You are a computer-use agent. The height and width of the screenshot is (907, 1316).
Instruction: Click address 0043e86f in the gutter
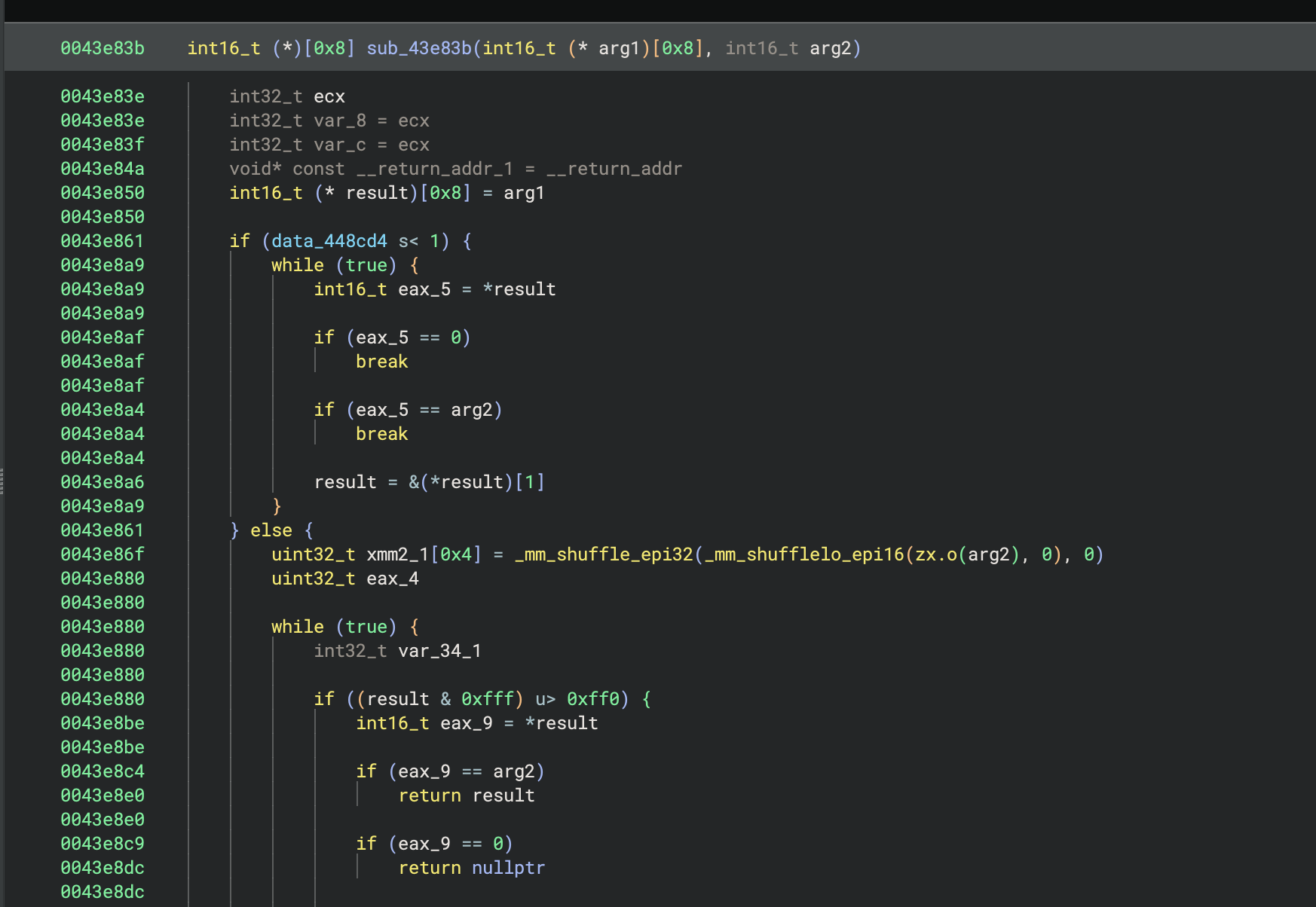tap(103, 554)
